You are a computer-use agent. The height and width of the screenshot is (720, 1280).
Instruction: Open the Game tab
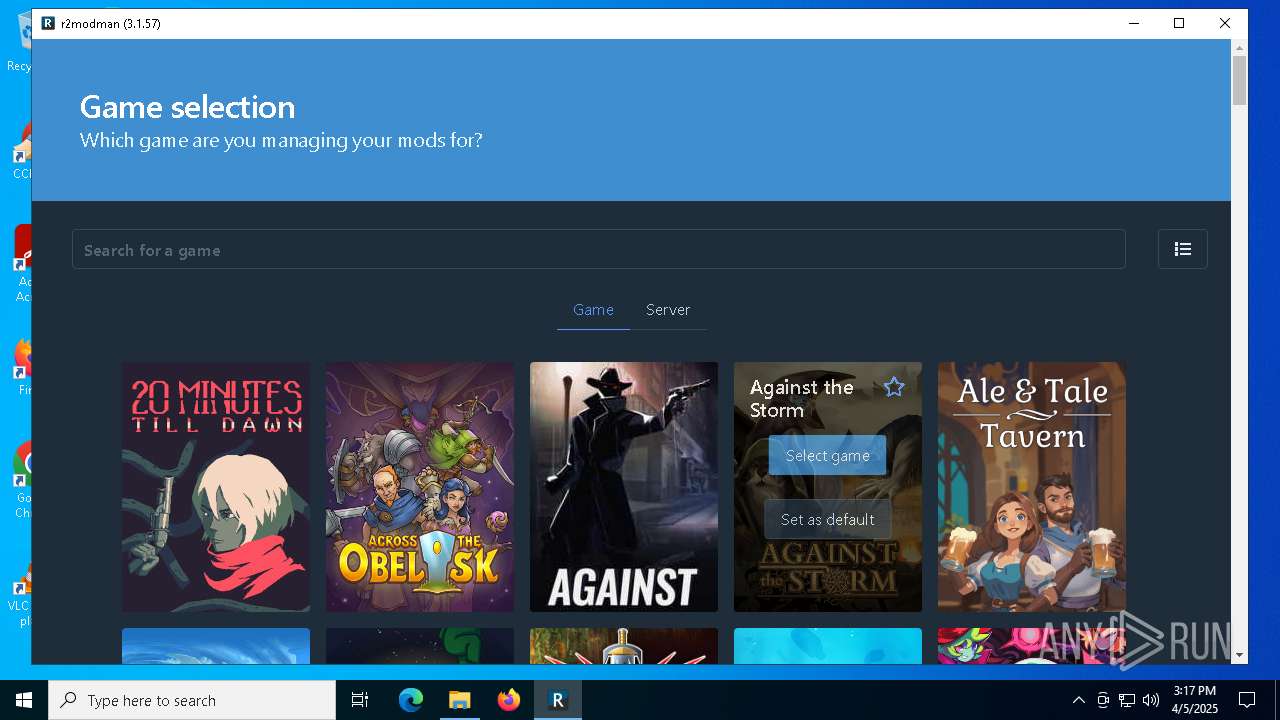tap(593, 310)
